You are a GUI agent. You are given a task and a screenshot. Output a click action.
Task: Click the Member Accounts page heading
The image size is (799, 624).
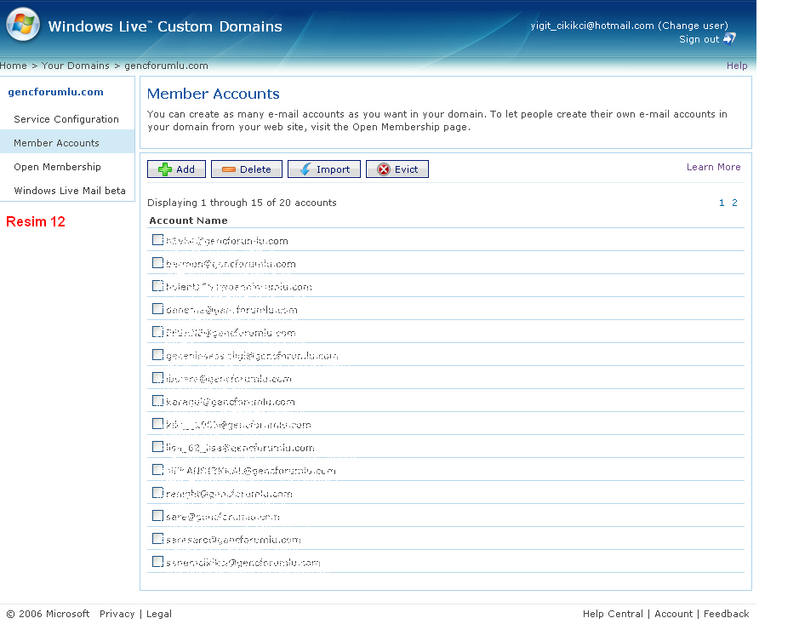coord(214,94)
